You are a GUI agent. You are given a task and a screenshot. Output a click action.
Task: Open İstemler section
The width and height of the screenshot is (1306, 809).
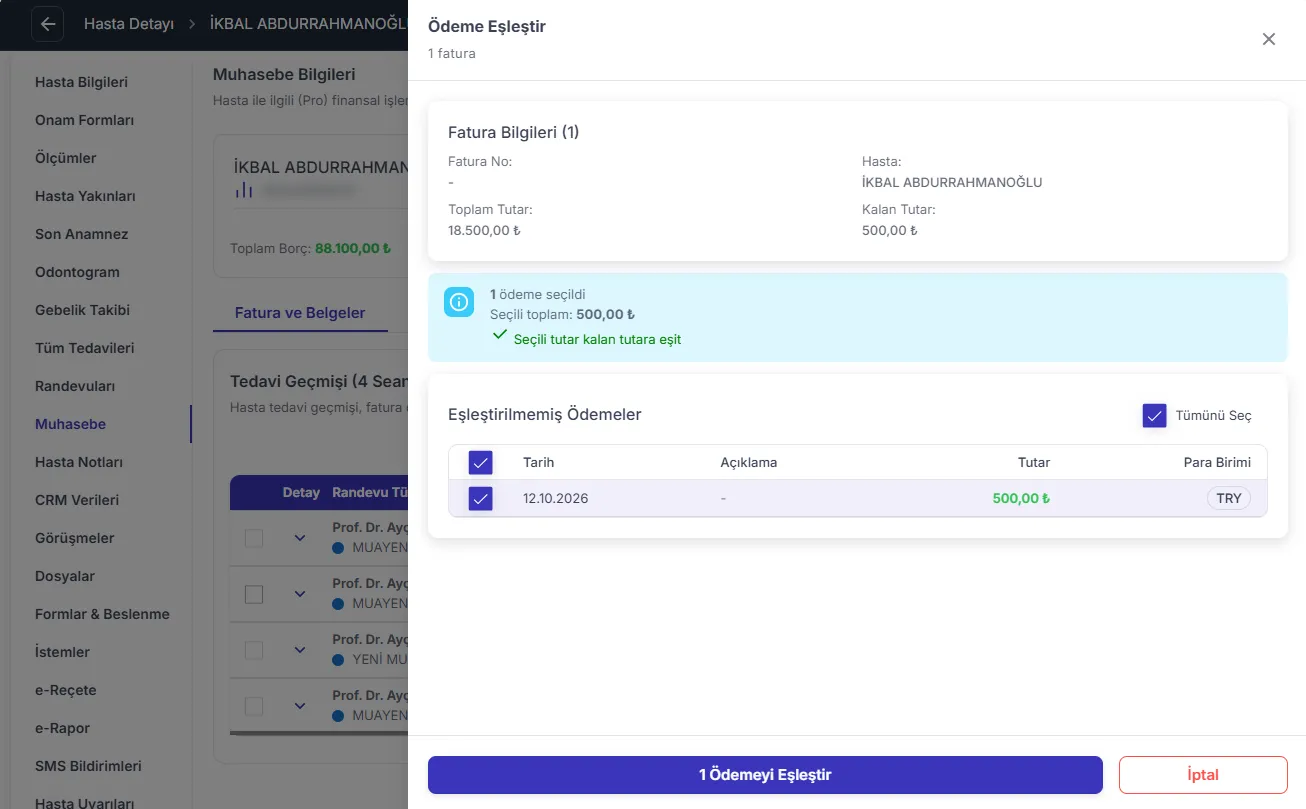tap(62, 652)
